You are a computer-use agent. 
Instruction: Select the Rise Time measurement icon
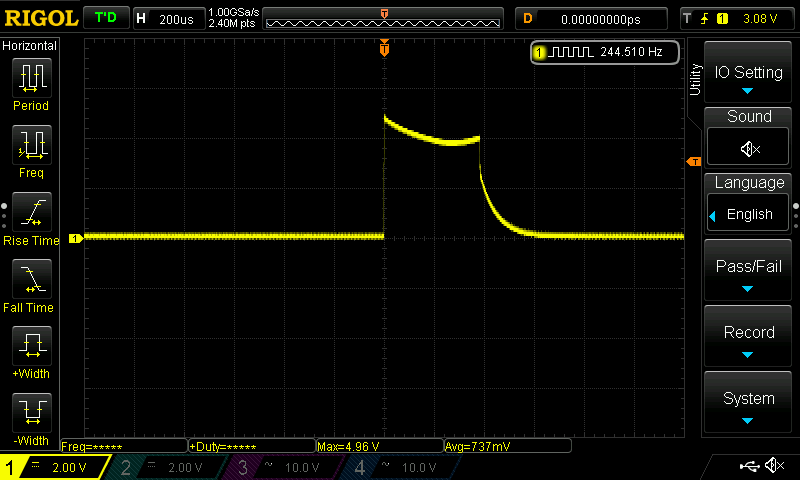[x=32, y=212]
